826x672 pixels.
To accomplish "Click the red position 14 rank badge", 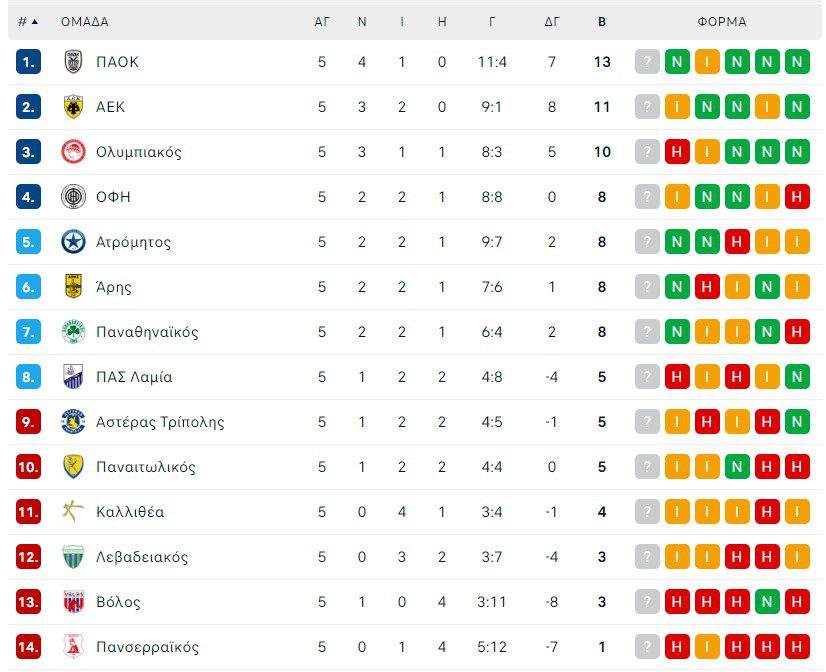I will tap(28, 647).
